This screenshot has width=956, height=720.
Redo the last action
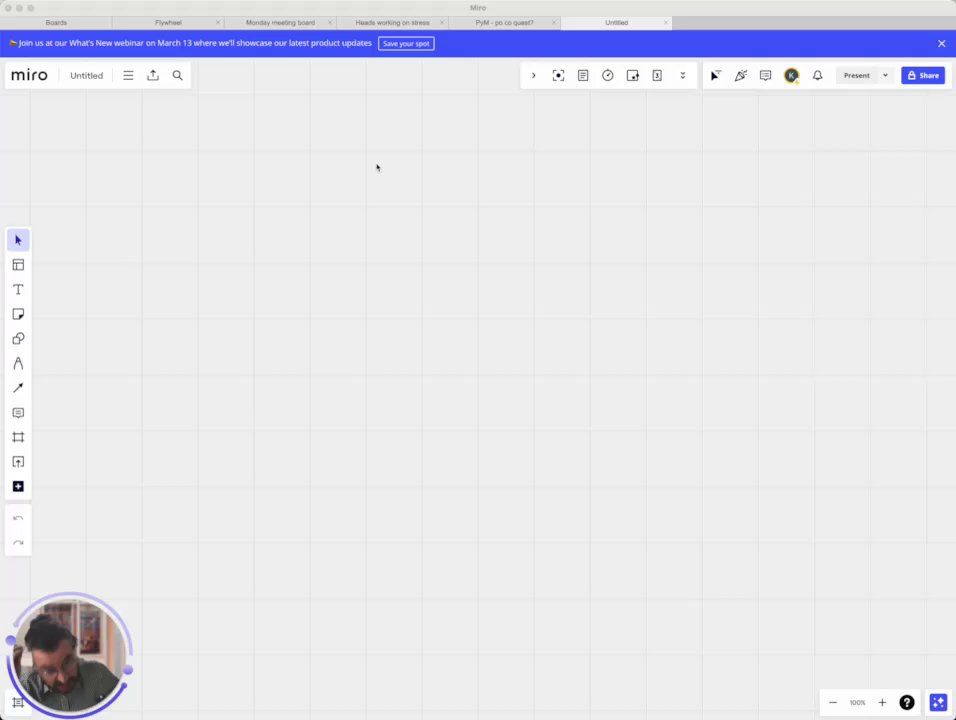pyautogui.click(x=18, y=543)
